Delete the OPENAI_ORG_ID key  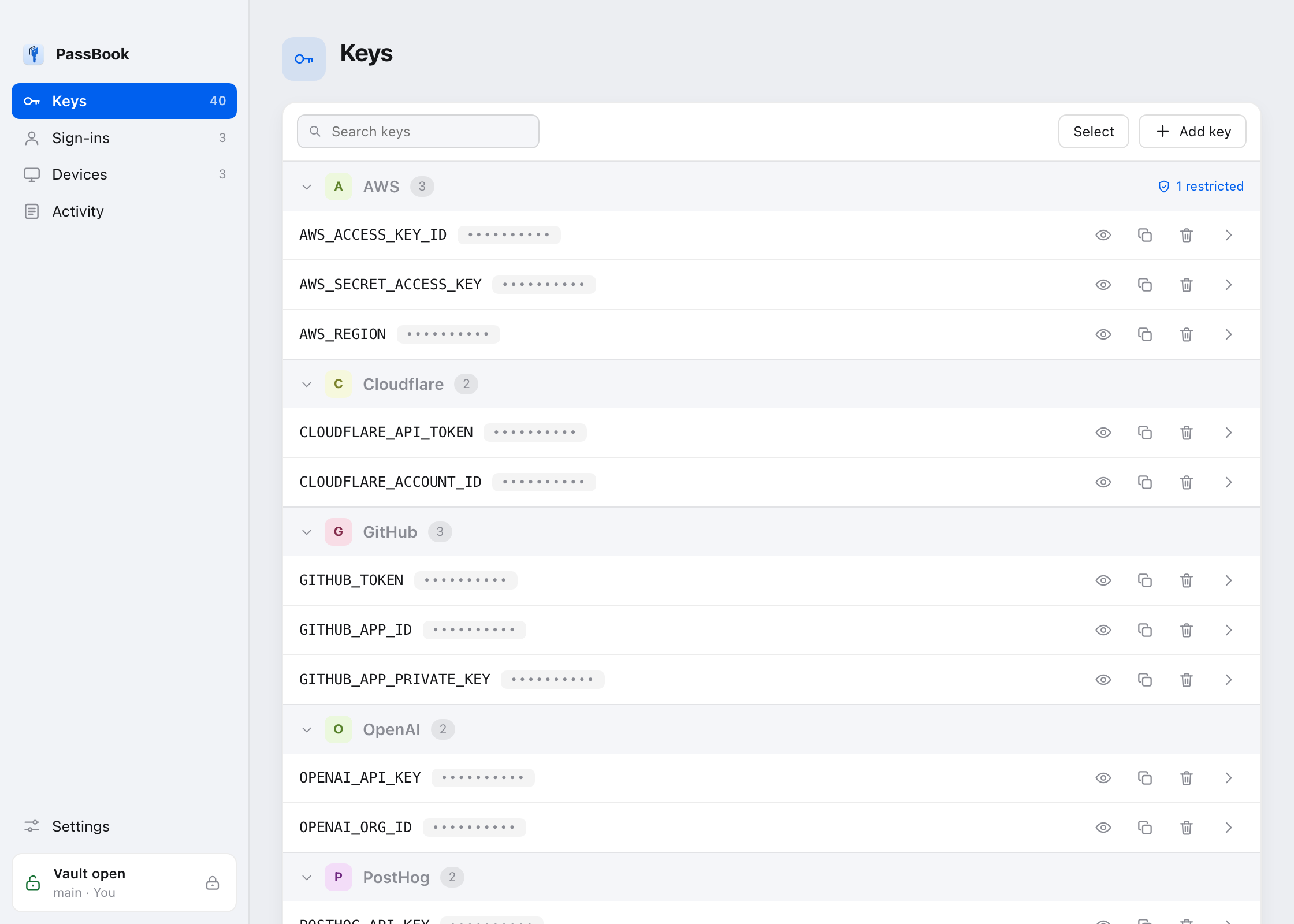[x=1186, y=828]
